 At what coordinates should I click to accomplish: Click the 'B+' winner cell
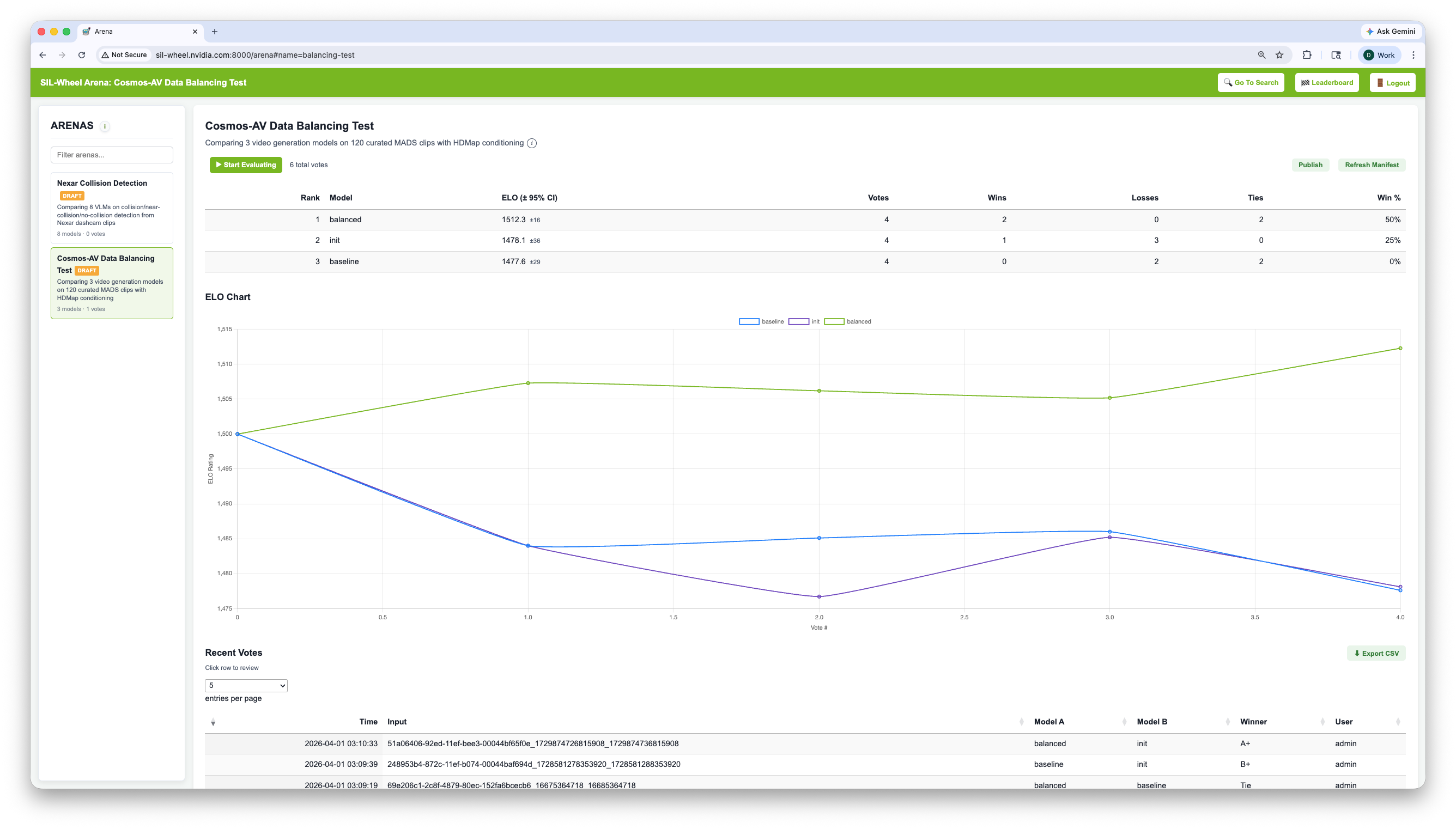coord(1245,765)
